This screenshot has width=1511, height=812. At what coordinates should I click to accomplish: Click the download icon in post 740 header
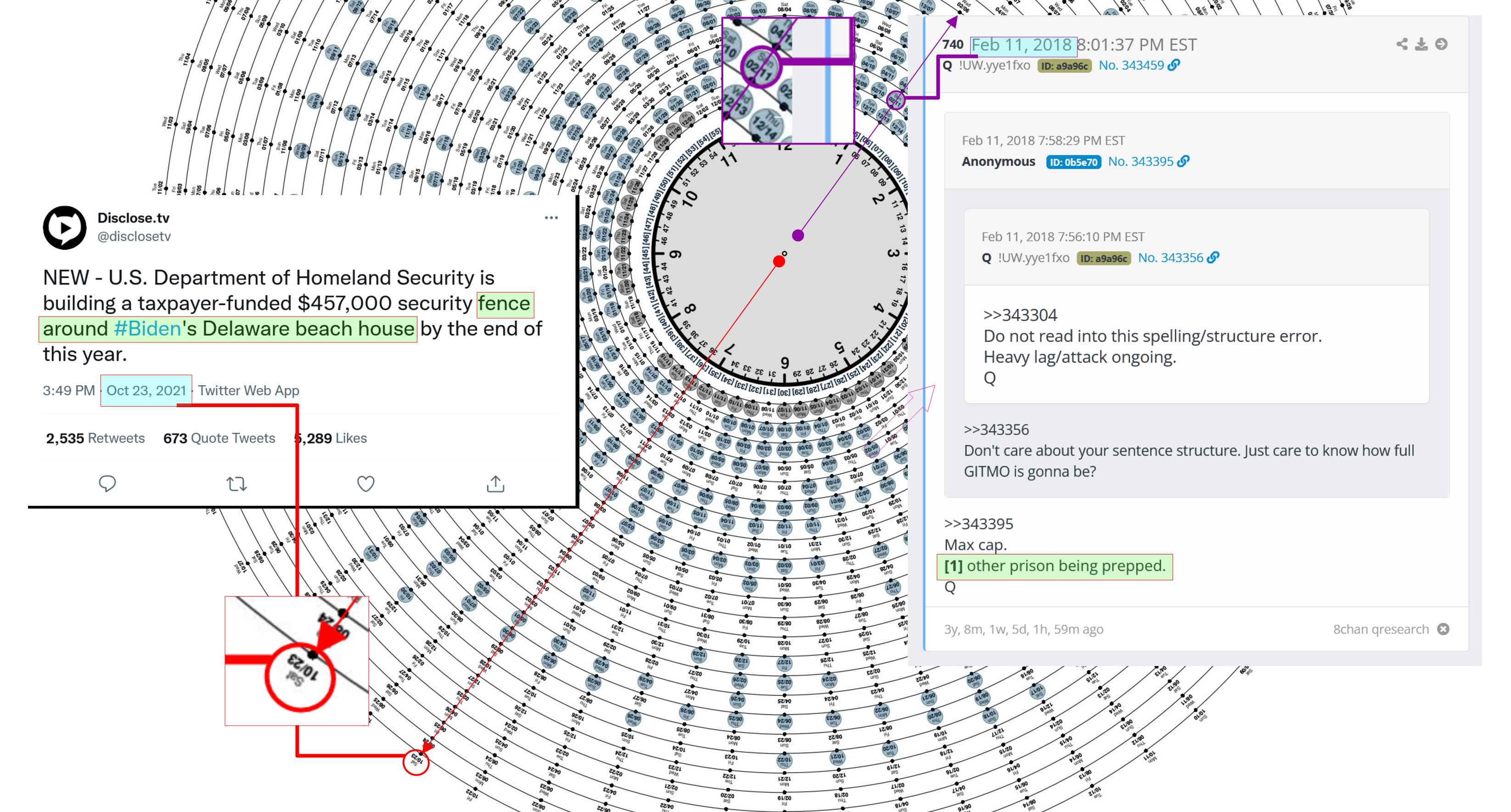(x=1421, y=44)
